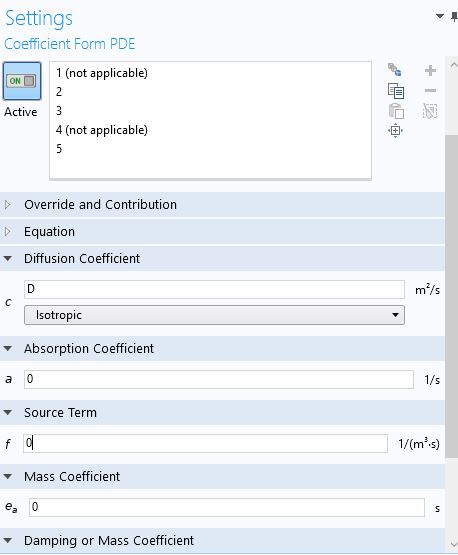Click the Paste Selection icon
This screenshot has height=555, width=458.
point(396,111)
